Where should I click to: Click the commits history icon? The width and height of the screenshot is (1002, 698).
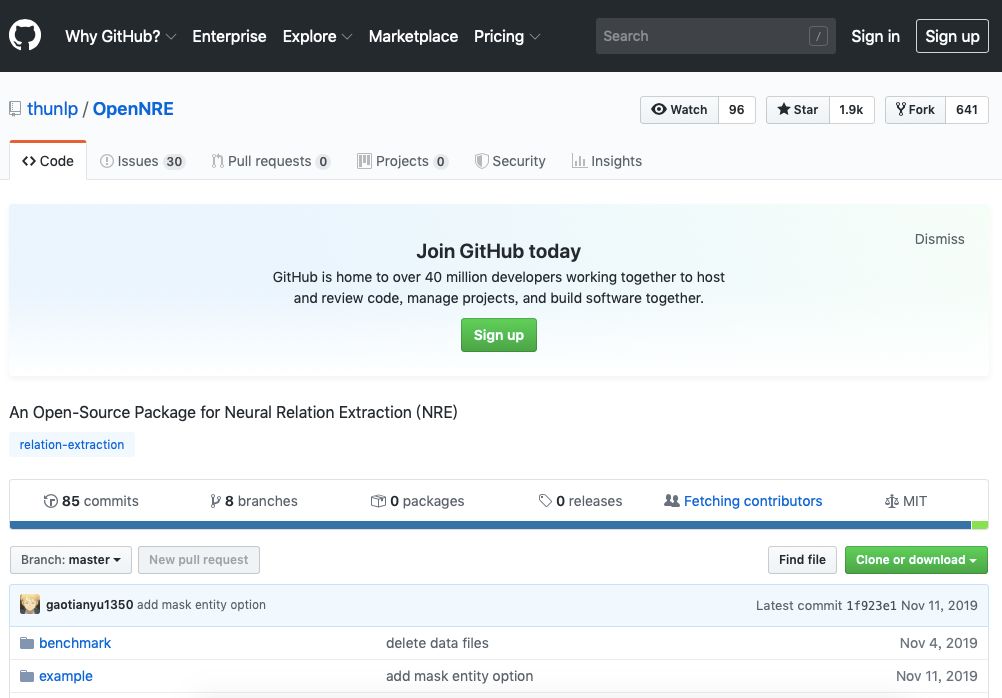pos(51,501)
